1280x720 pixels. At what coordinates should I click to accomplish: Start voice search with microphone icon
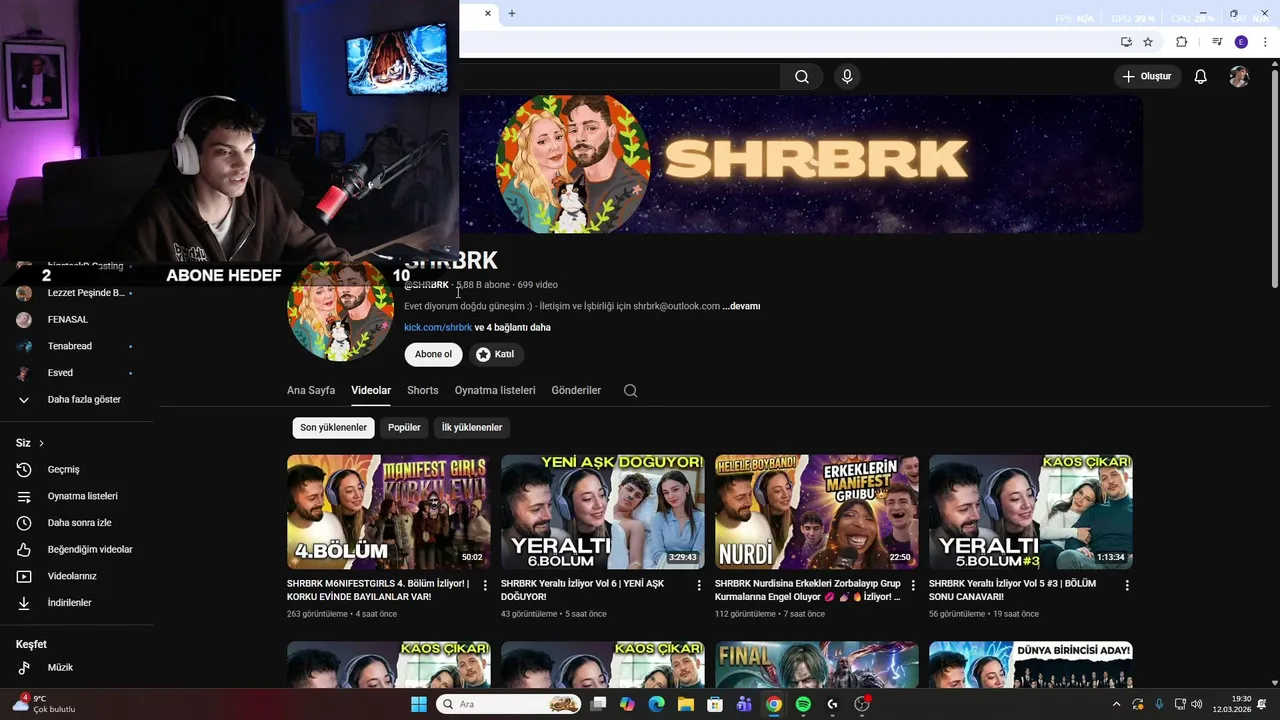pyautogui.click(x=847, y=77)
